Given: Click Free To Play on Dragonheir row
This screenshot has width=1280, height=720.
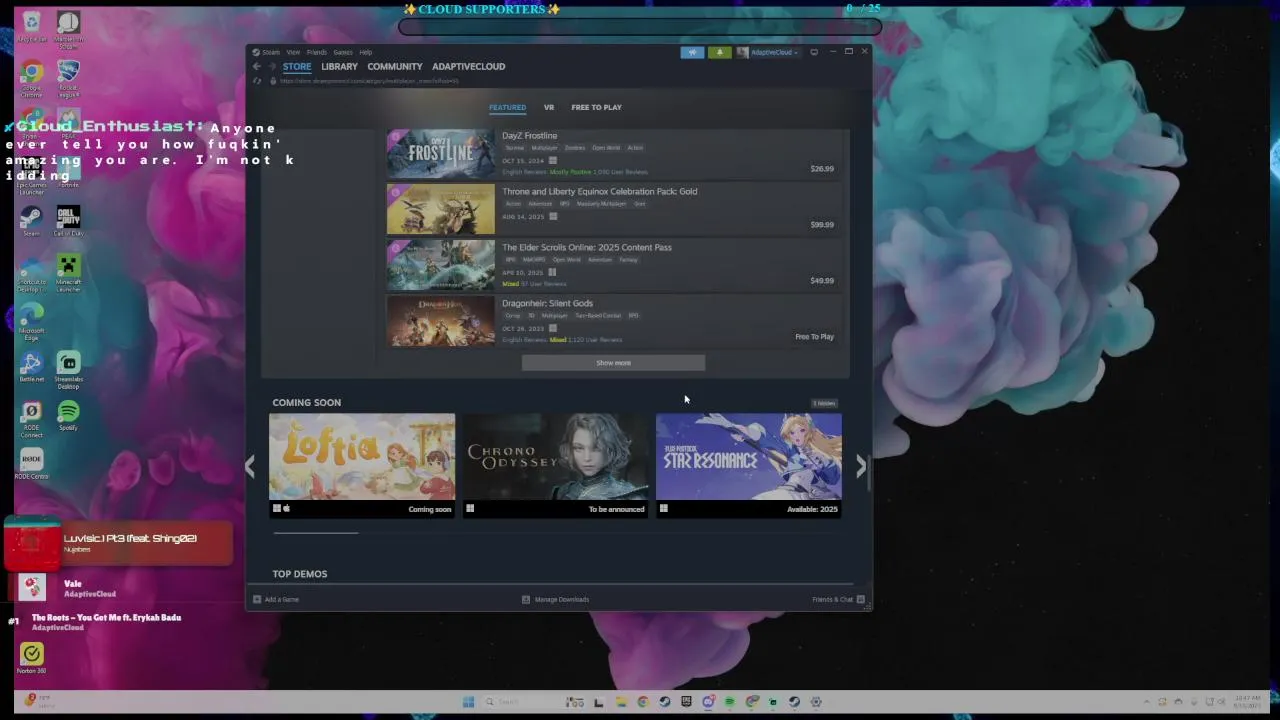Looking at the screenshot, I should [x=814, y=337].
